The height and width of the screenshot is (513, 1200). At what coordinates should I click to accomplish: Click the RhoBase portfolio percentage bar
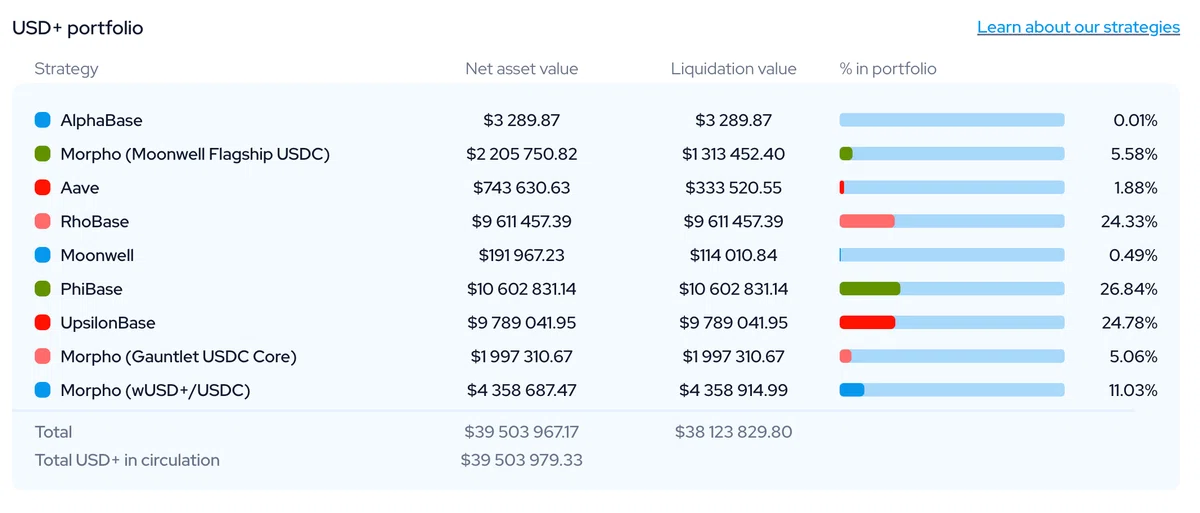pyautogui.click(x=952, y=222)
